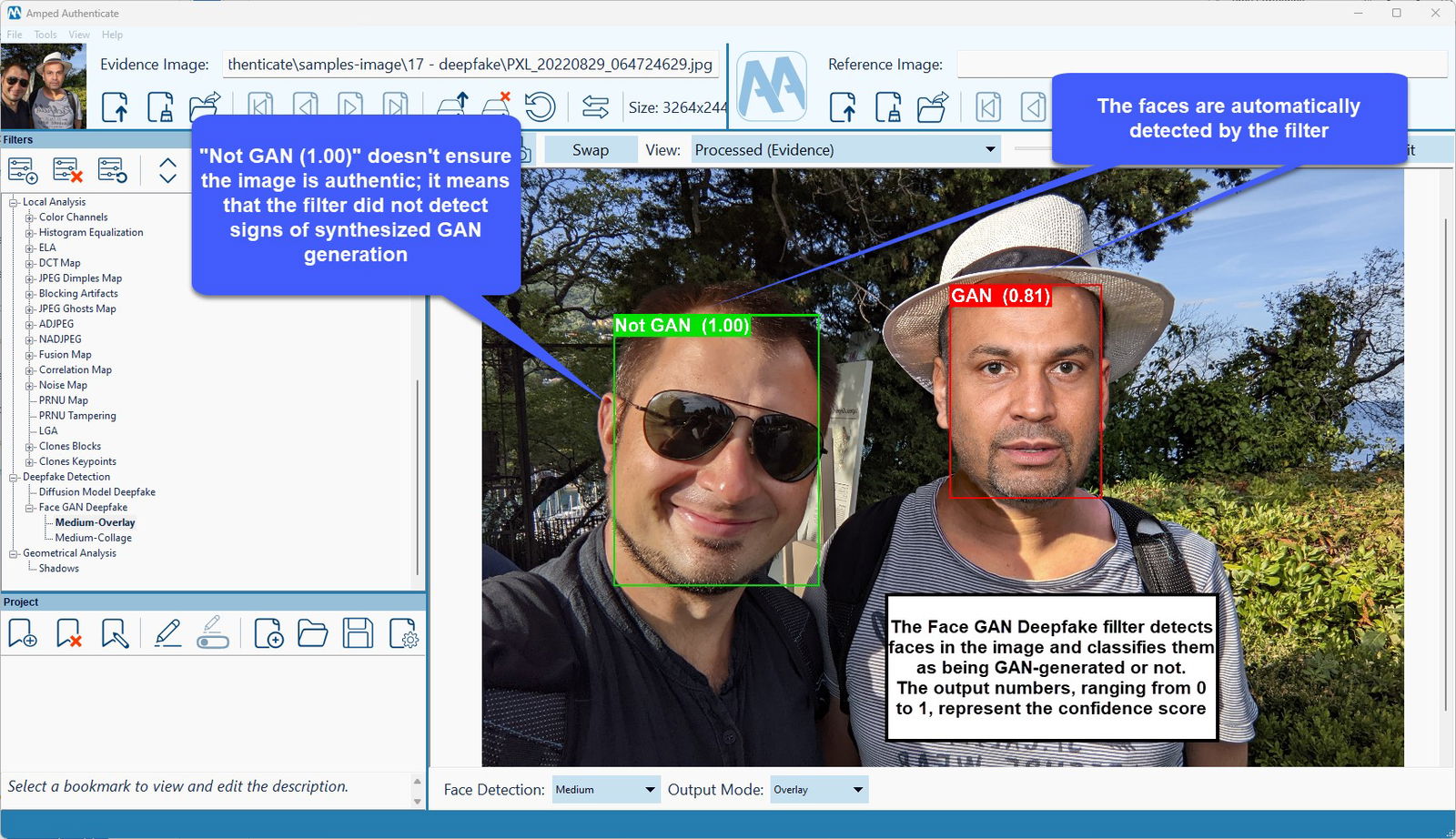Viewport: 1456px width, 839px height.
Task: Open the File menu
Action: click(14, 34)
